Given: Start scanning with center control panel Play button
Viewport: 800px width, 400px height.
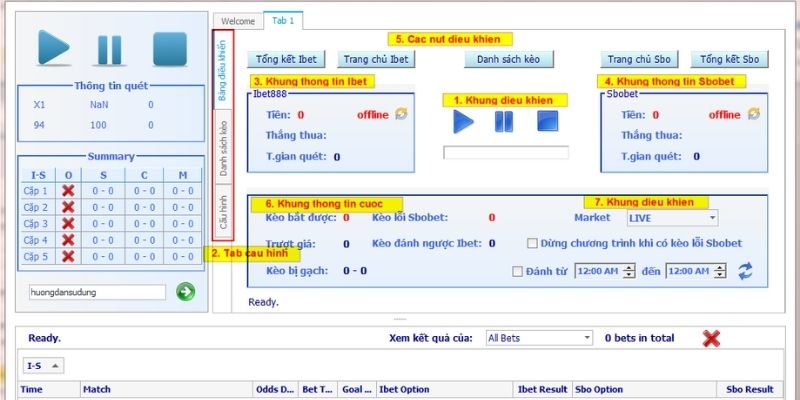Looking at the screenshot, I should pyautogui.click(x=464, y=122).
